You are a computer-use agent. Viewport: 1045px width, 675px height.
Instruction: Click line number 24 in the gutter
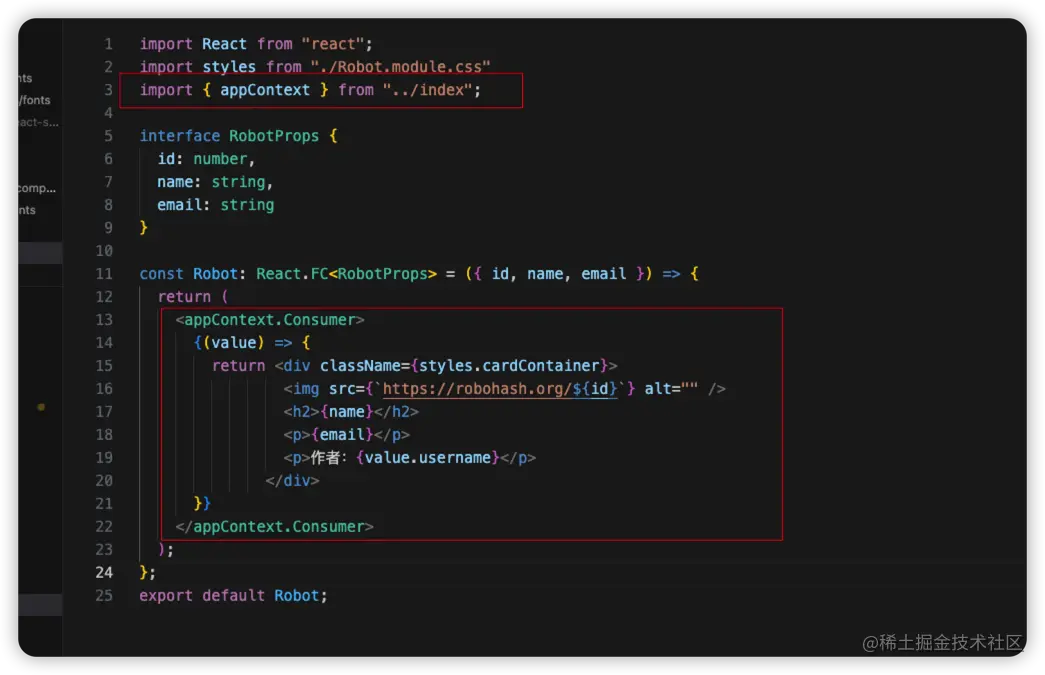tap(104, 572)
